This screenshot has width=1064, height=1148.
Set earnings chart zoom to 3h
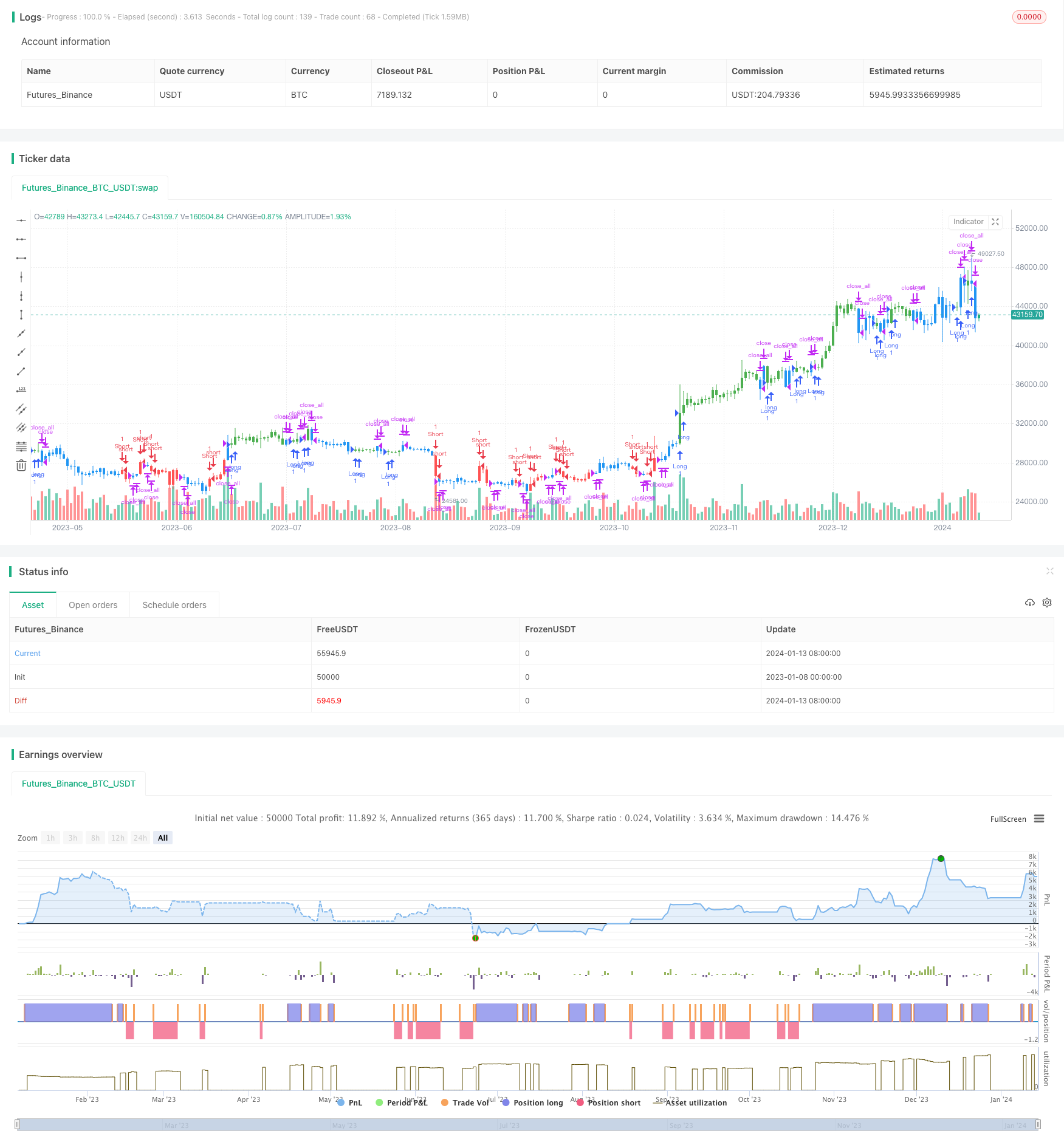73,838
